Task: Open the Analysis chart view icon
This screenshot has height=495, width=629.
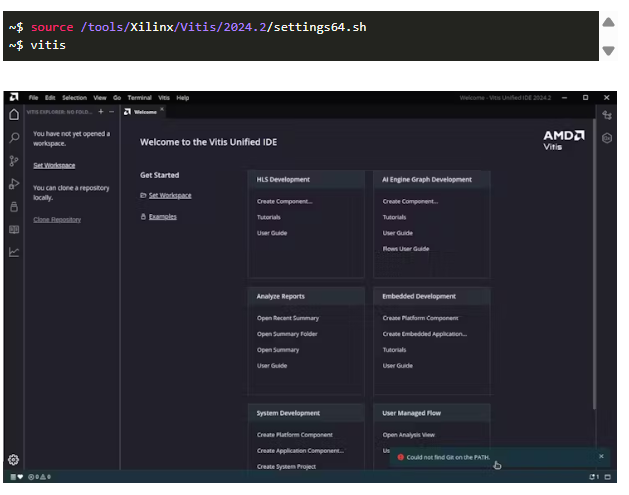Action: pyautogui.click(x=14, y=251)
